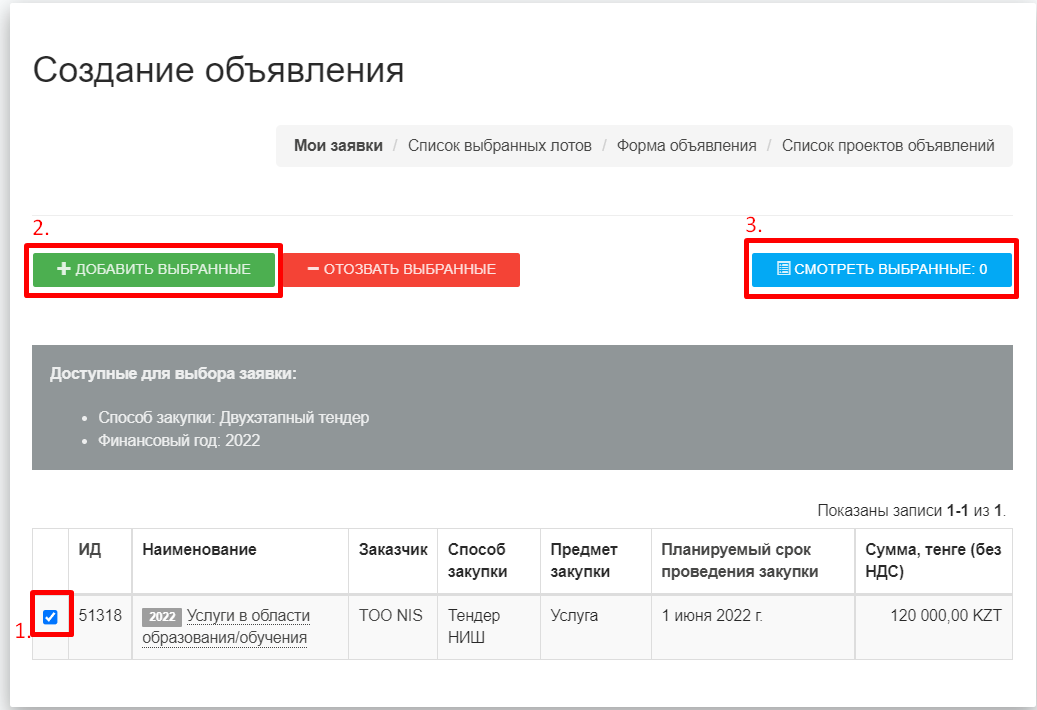Click the TOO NIS customer cell
Viewport: 1037px width, 710px height.
(392, 616)
